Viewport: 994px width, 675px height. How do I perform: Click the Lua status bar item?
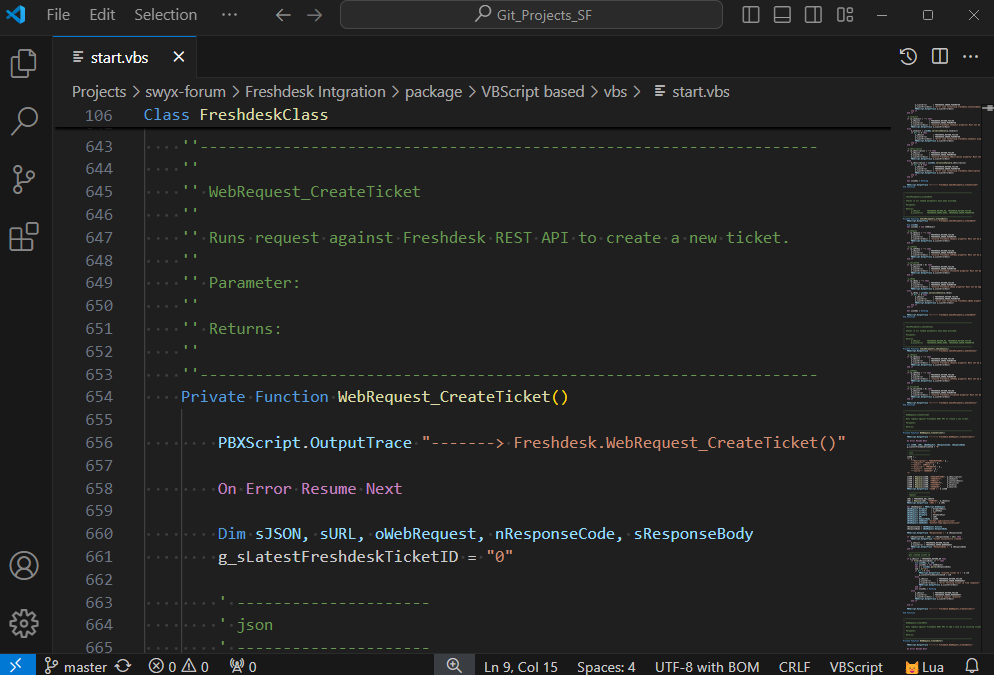[x=924, y=667]
